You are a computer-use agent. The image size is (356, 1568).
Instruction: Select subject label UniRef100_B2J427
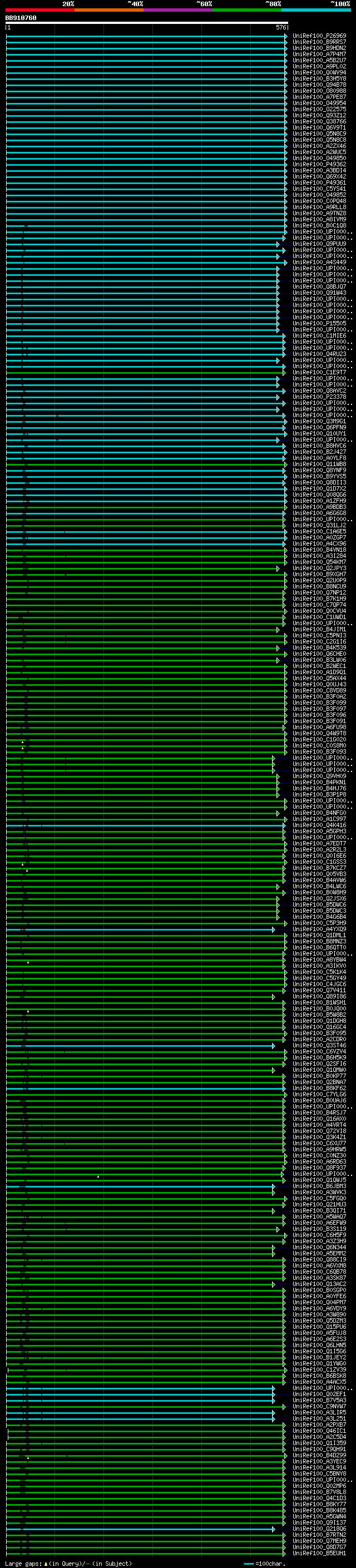point(319,452)
